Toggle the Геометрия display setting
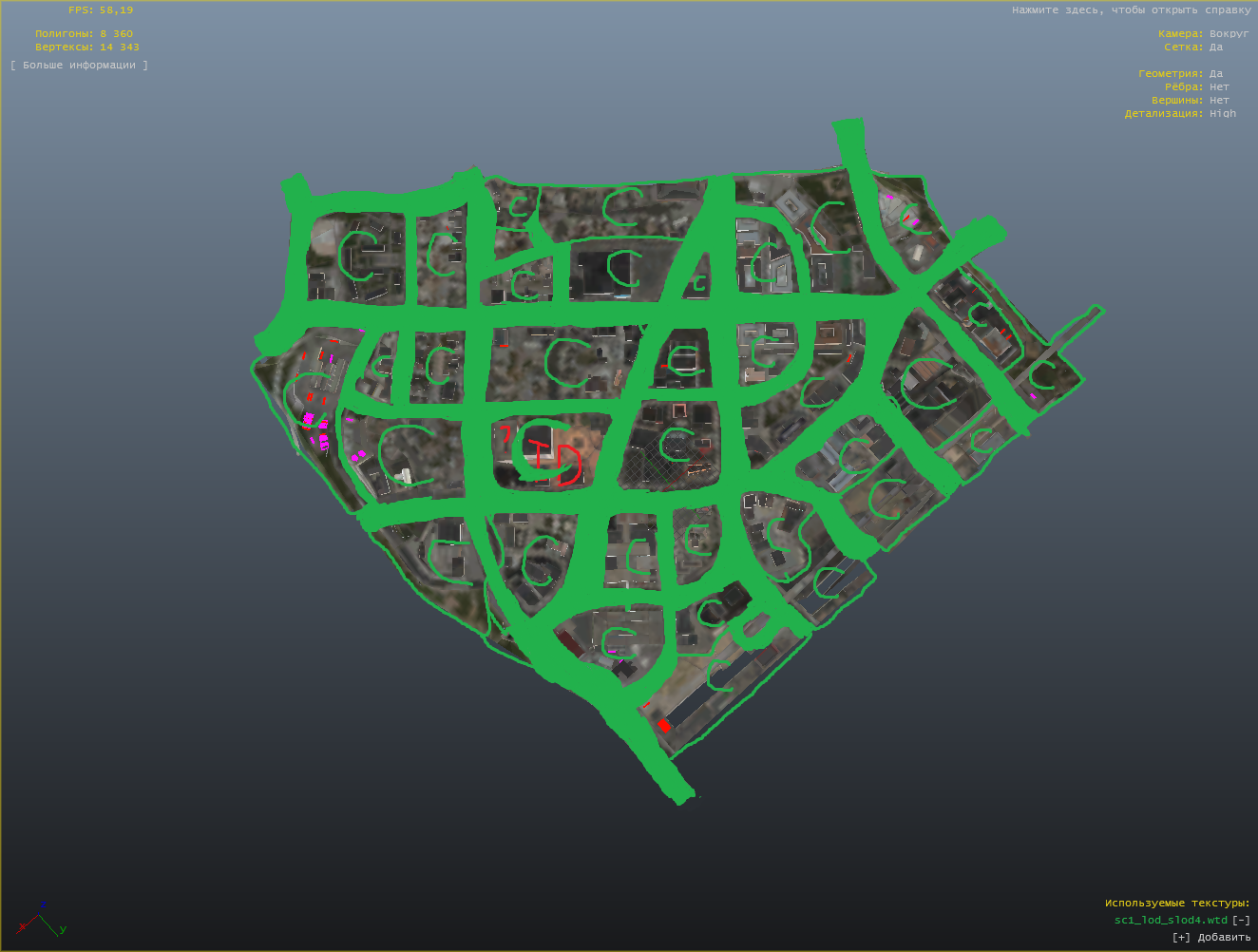Image resolution: width=1258 pixels, height=952 pixels. coord(1216,73)
